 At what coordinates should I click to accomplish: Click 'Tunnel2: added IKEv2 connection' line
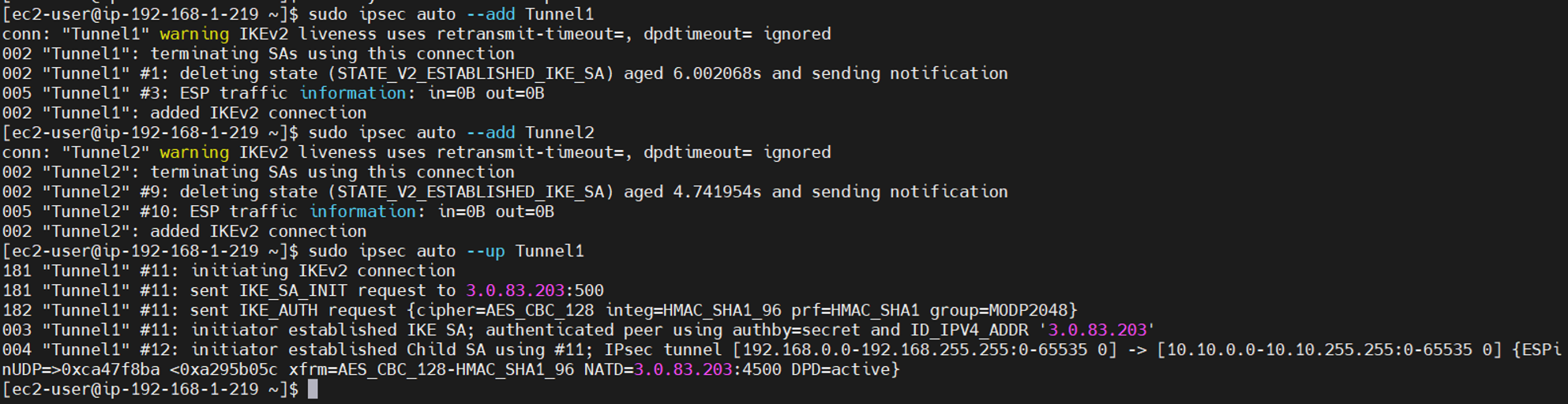185,231
